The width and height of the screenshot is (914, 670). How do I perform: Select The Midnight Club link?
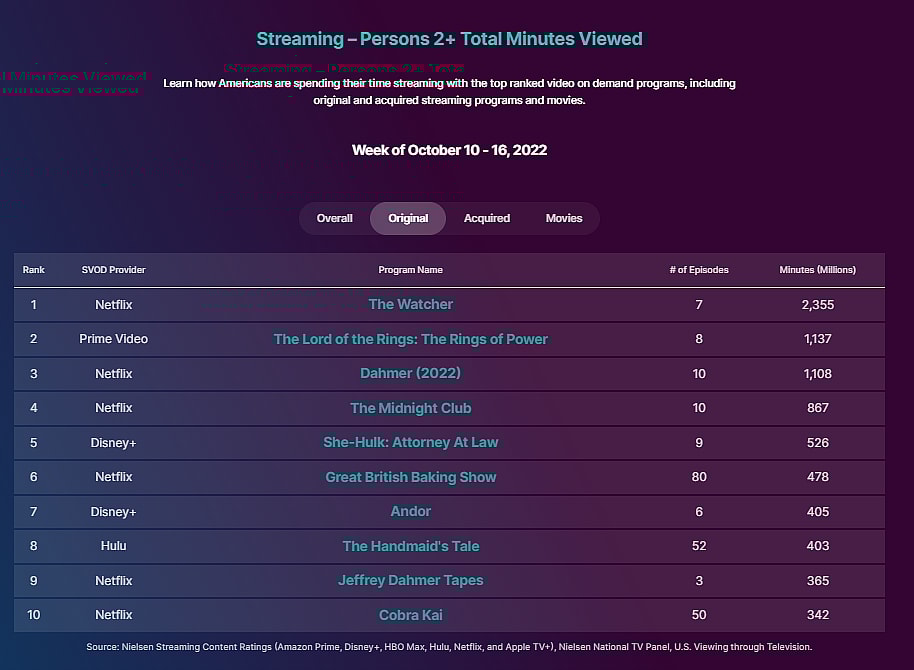click(410, 408)
